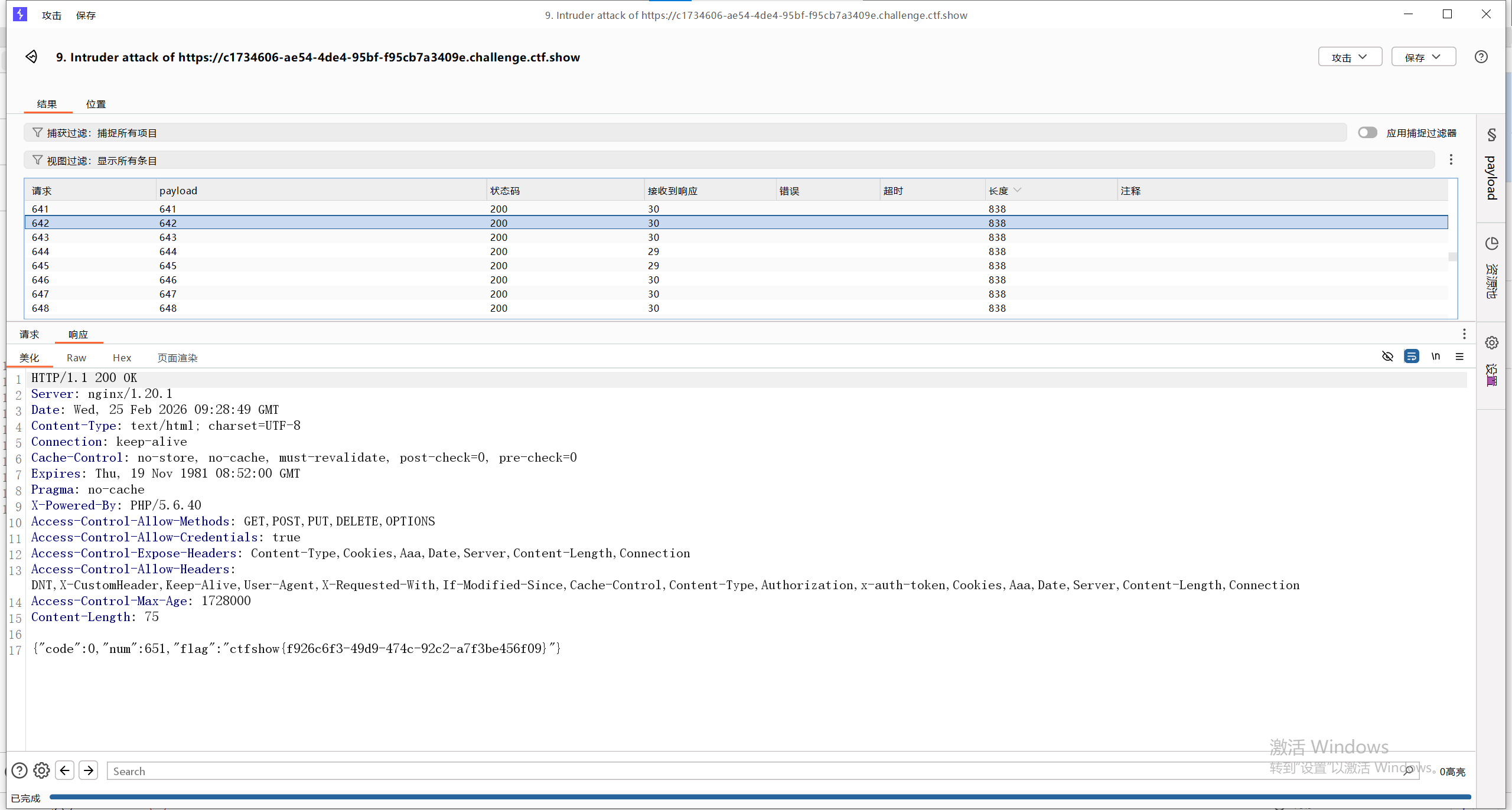1512x810 pixels.
Task: Click the back arrow icon beside attack title
Action: coord(31,57)
